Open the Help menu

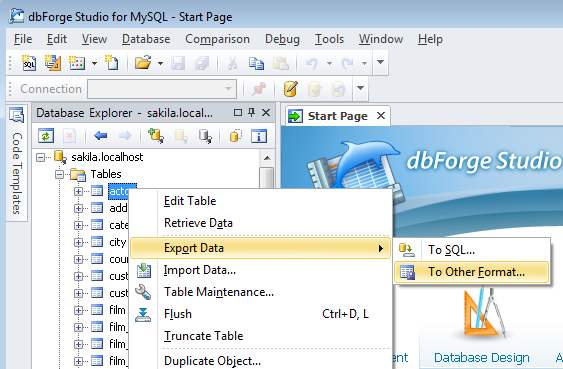coord(430,39)
